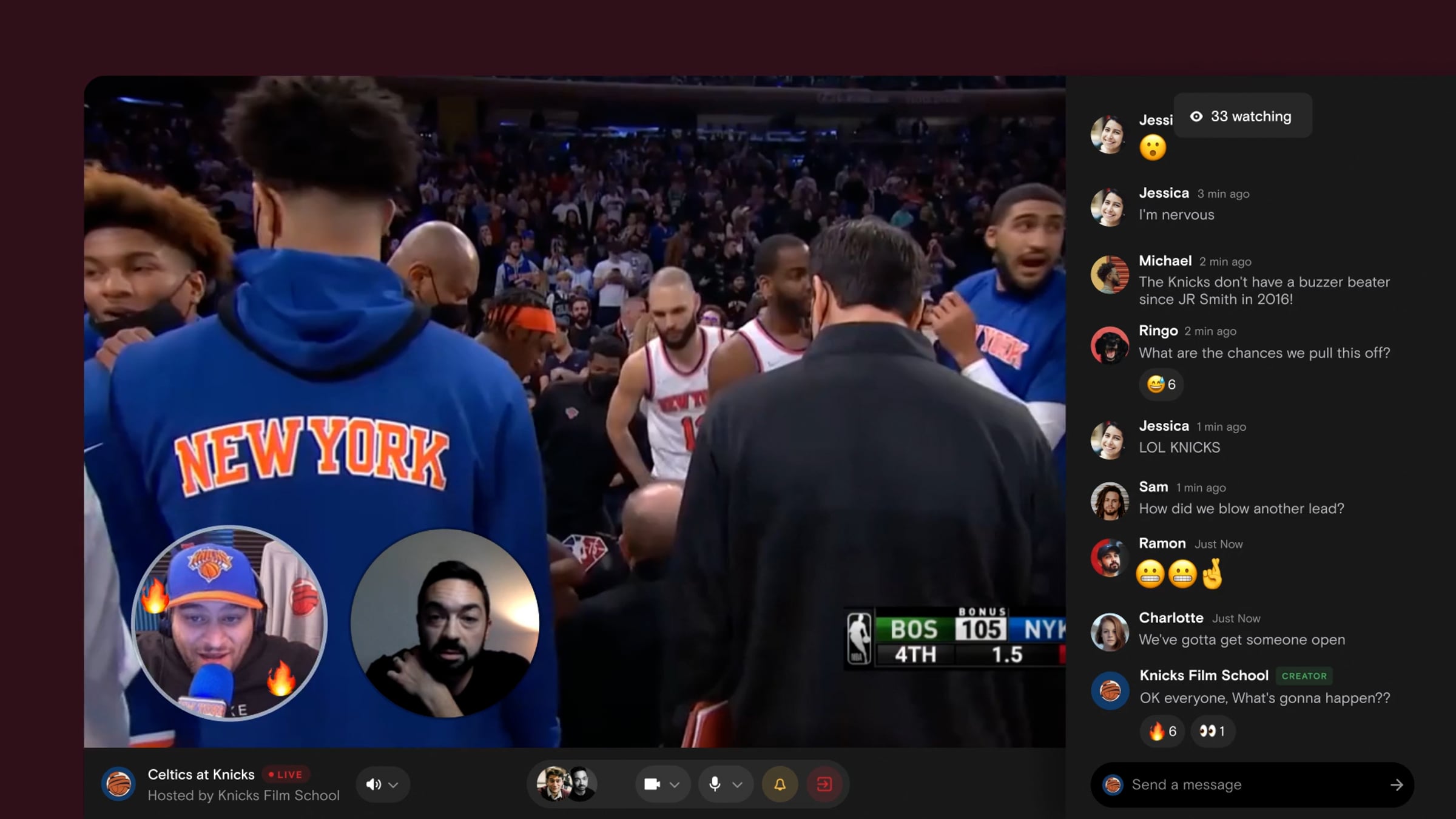Click the red leave room icon
This screenshot has height=819, width=1456.
pyautogui.click(x=824, y=784)
